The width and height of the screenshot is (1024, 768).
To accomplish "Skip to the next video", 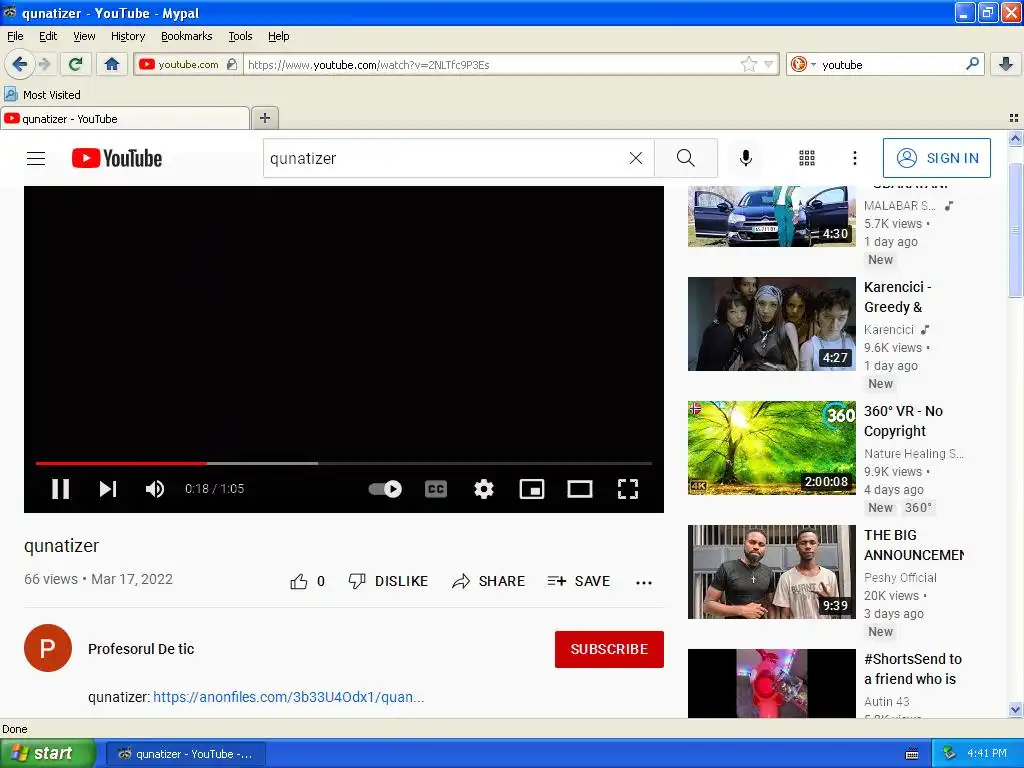I will click(108, 488).
